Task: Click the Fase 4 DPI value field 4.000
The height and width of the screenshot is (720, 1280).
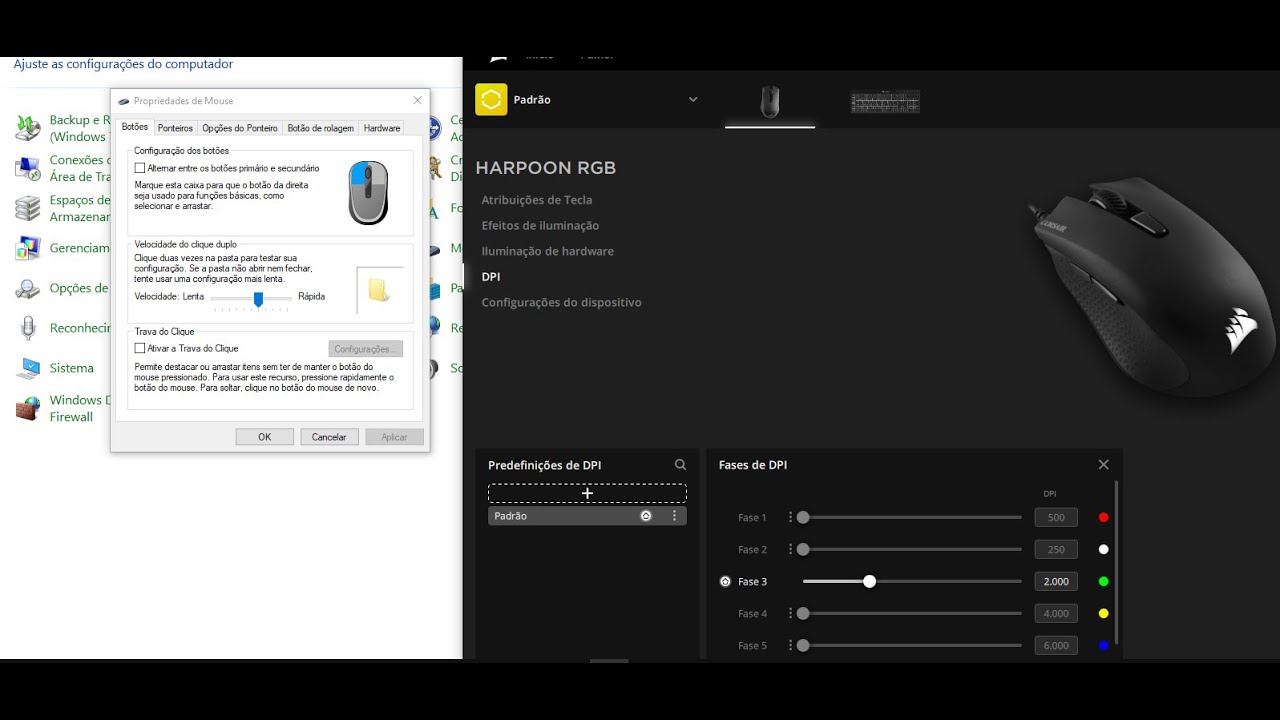Action: coord(1056,613)
